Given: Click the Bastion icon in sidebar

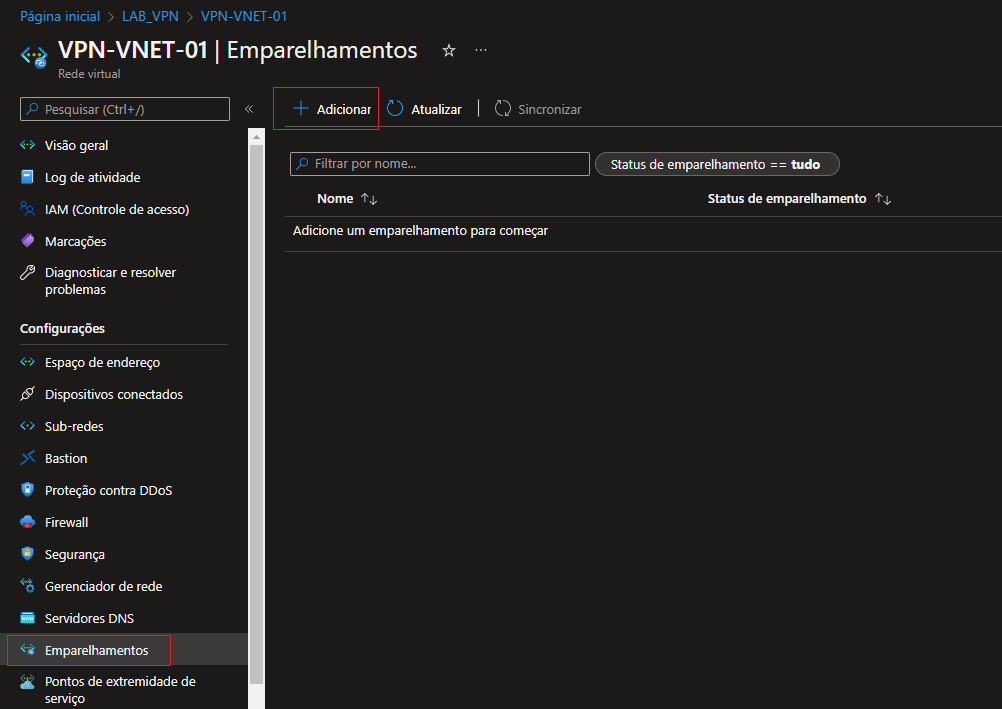Looking at the screenshot, I should 27,458.
